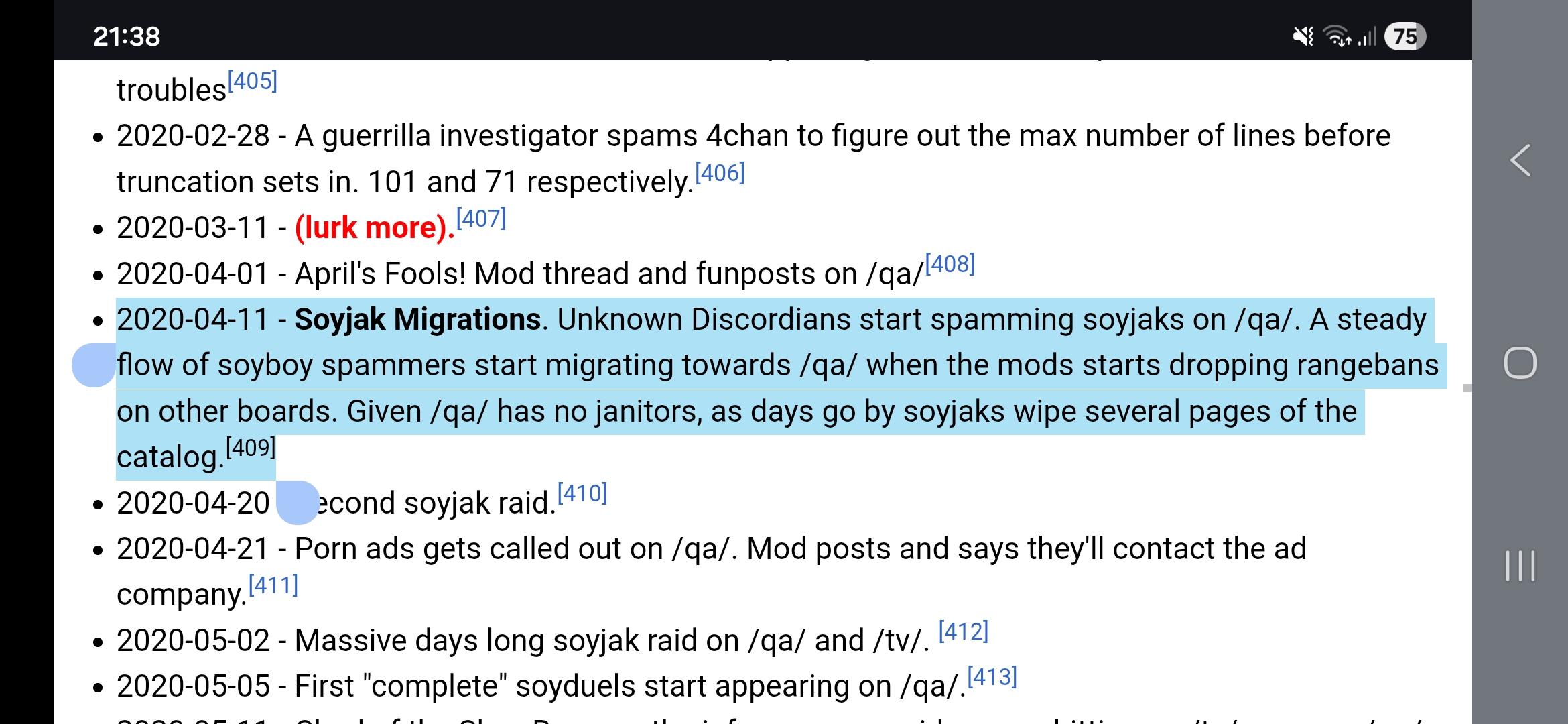Screen dimensions: 1568x724
Task: Tap the battery level 75 indicator
Action: click(1405, 36)
